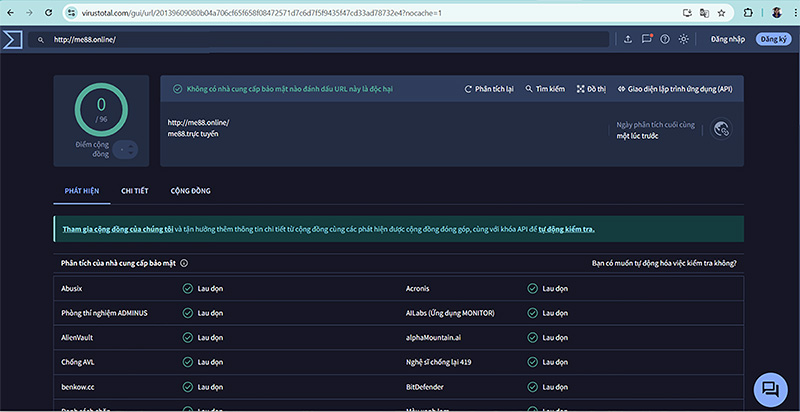Click the install app icon in address bar
The height and width of the screenshot is (412, 800).
(687, 13)
